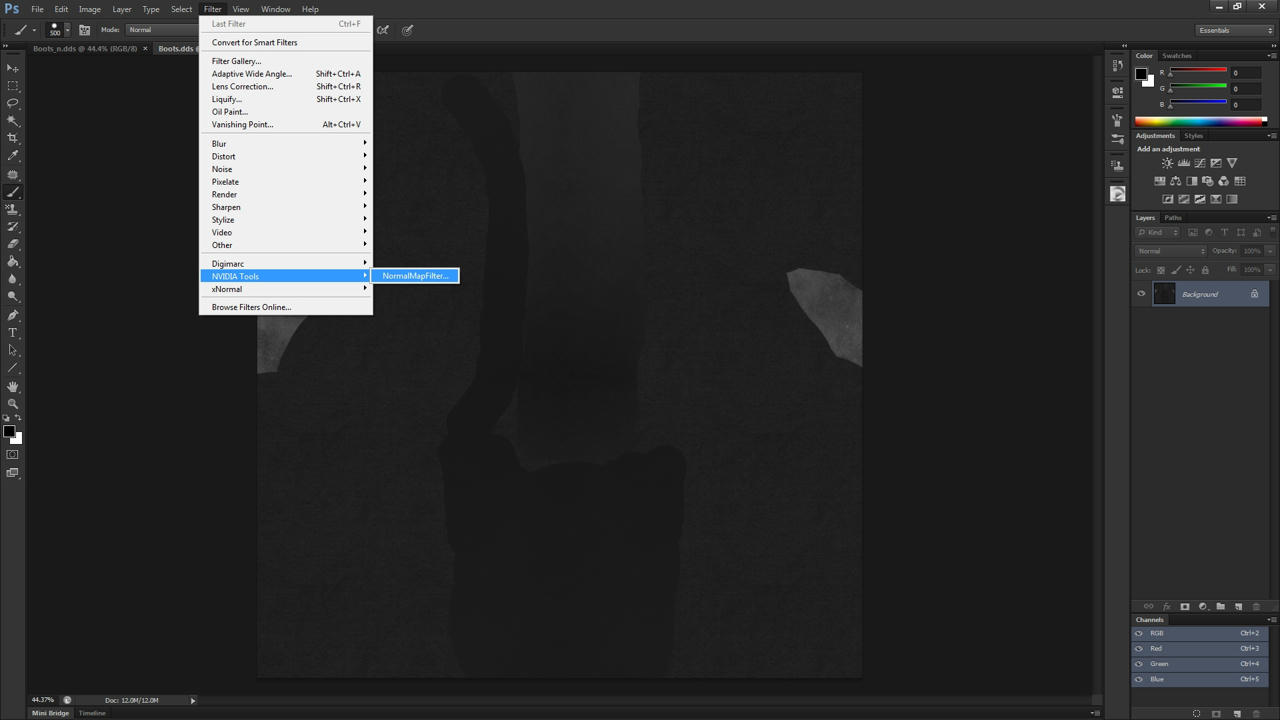This screenshot has height=720, width=1280.
Task: Open the Brush panel toggle icon
Action: [x=85, y=30]
